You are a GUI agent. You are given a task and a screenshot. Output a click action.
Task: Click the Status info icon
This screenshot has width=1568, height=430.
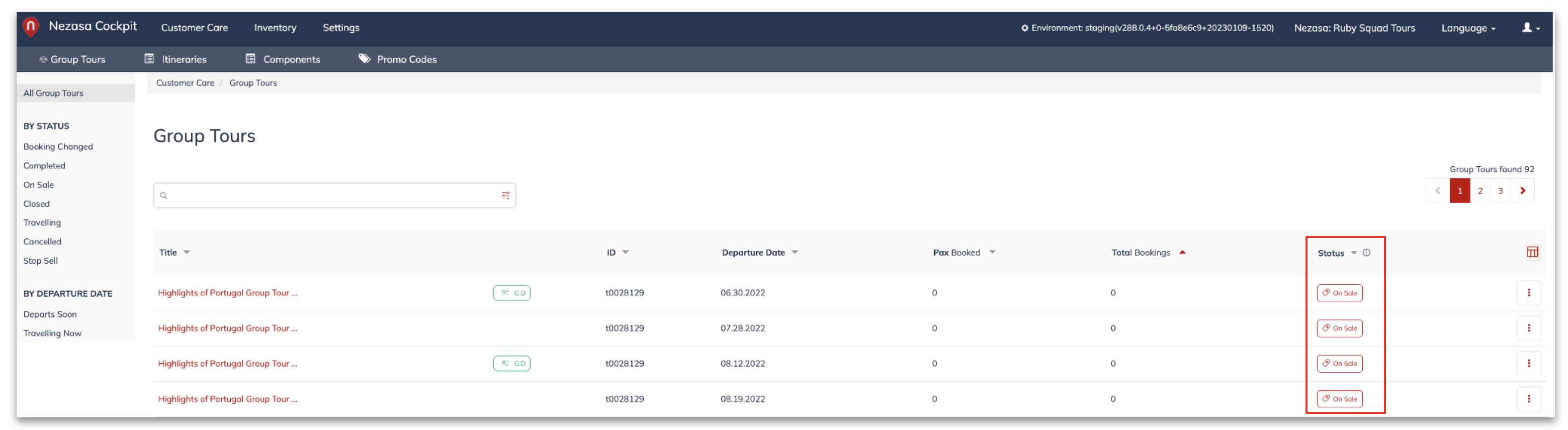(x=1366, y=253)
